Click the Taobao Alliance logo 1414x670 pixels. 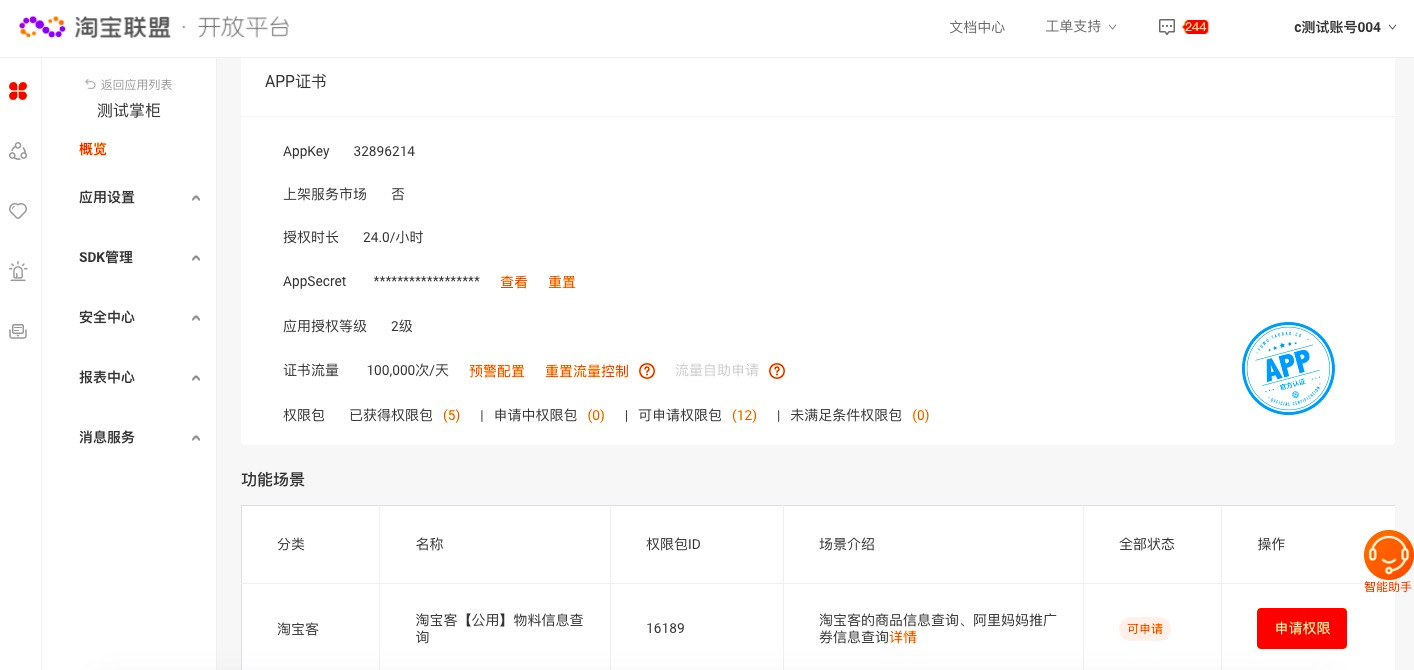click(96, 27)
